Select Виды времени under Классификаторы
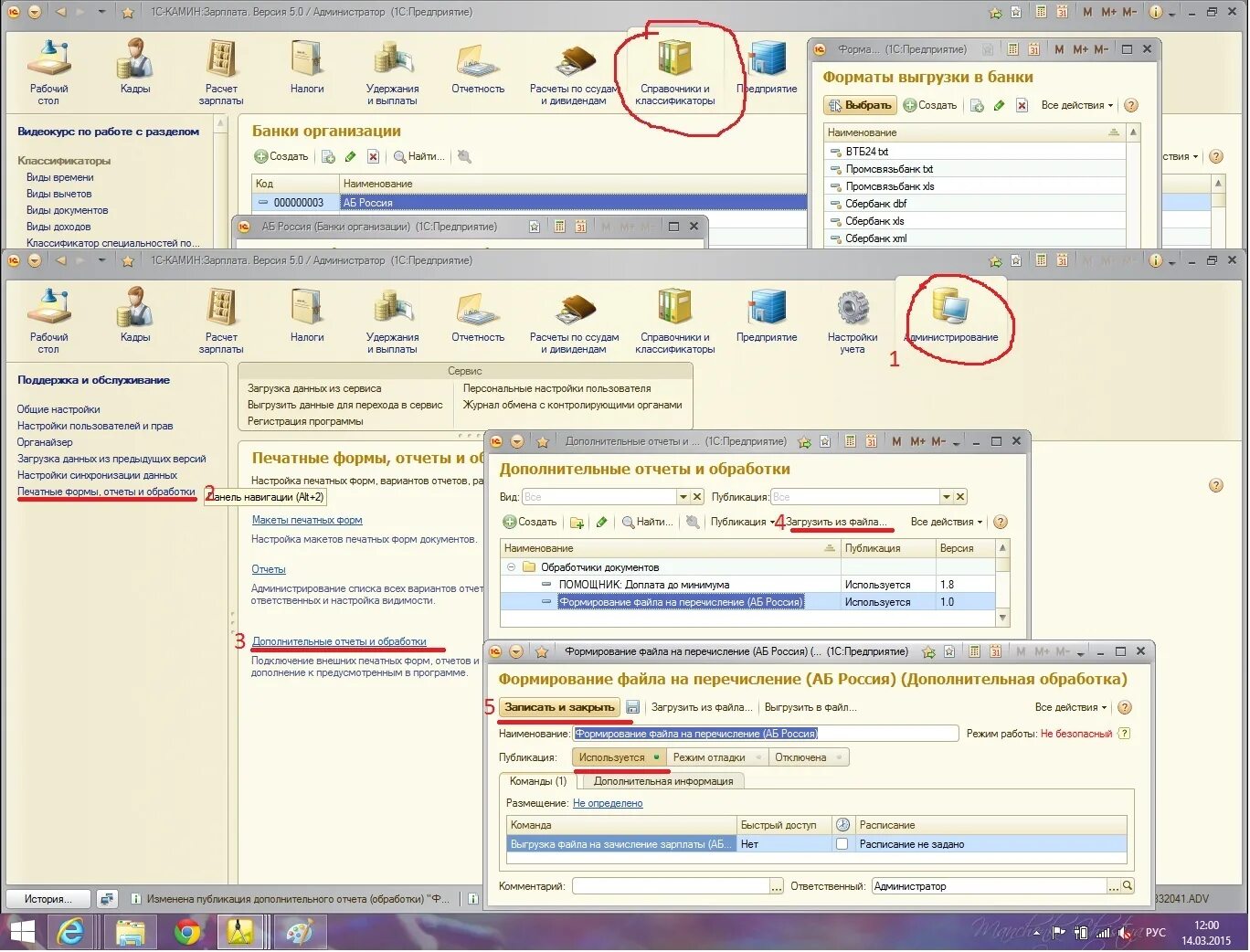Screen dimensions: 1250x952 tap(59, 177)
